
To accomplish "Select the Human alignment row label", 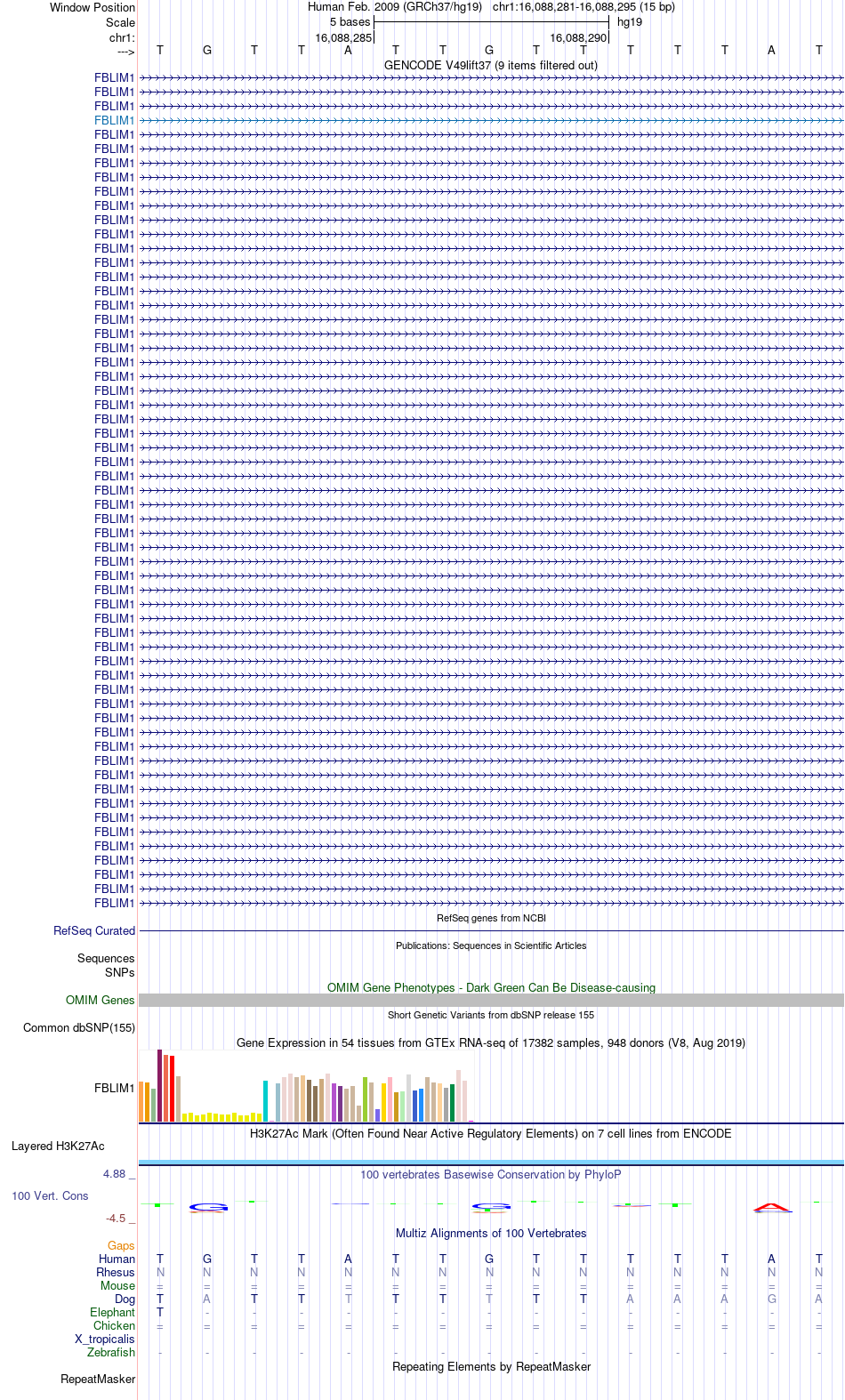I will click(x=117, y=1259).
